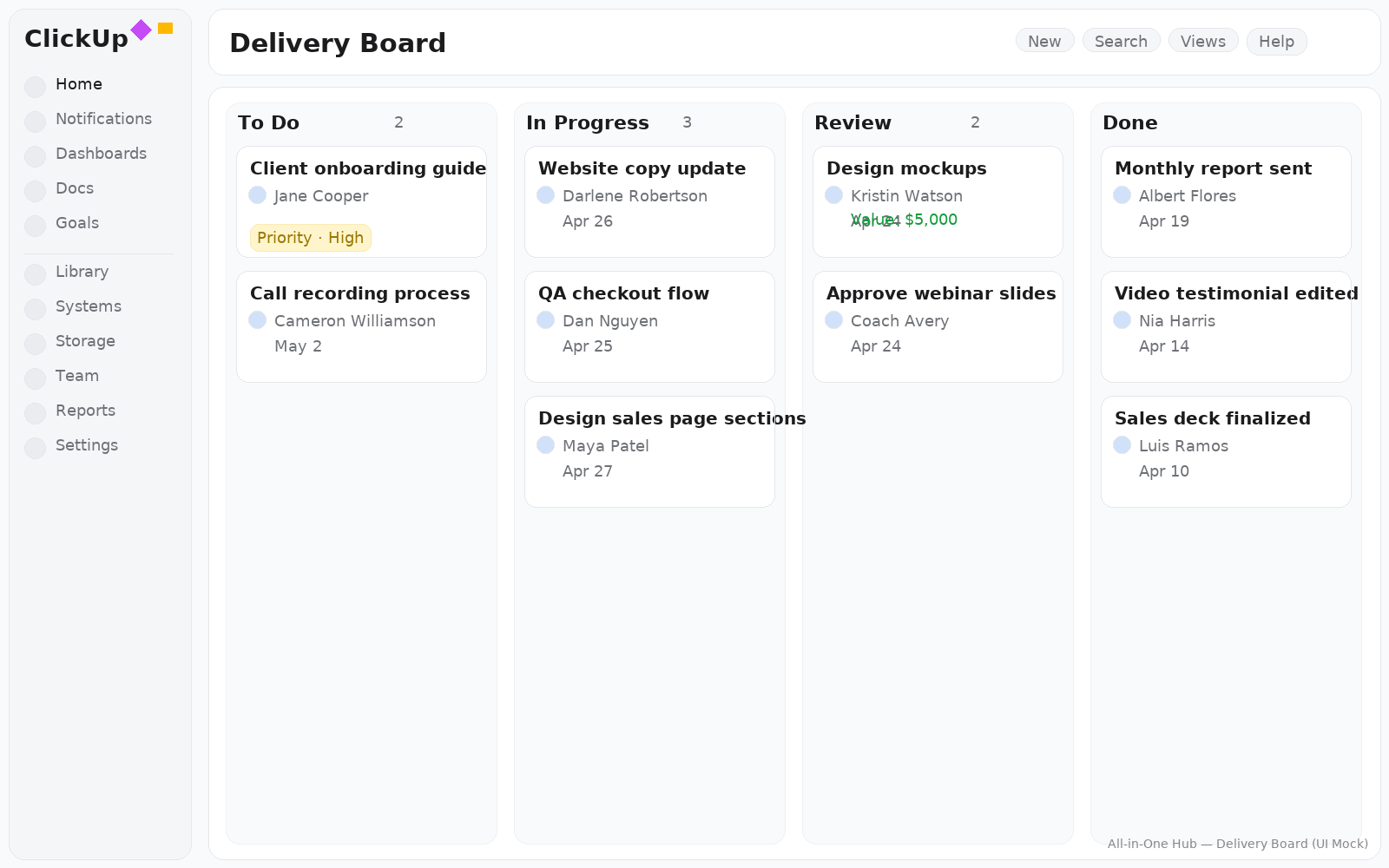Click the Search button in header
The width and height of the screenshot is (1389, 868).
(1121, 41)
